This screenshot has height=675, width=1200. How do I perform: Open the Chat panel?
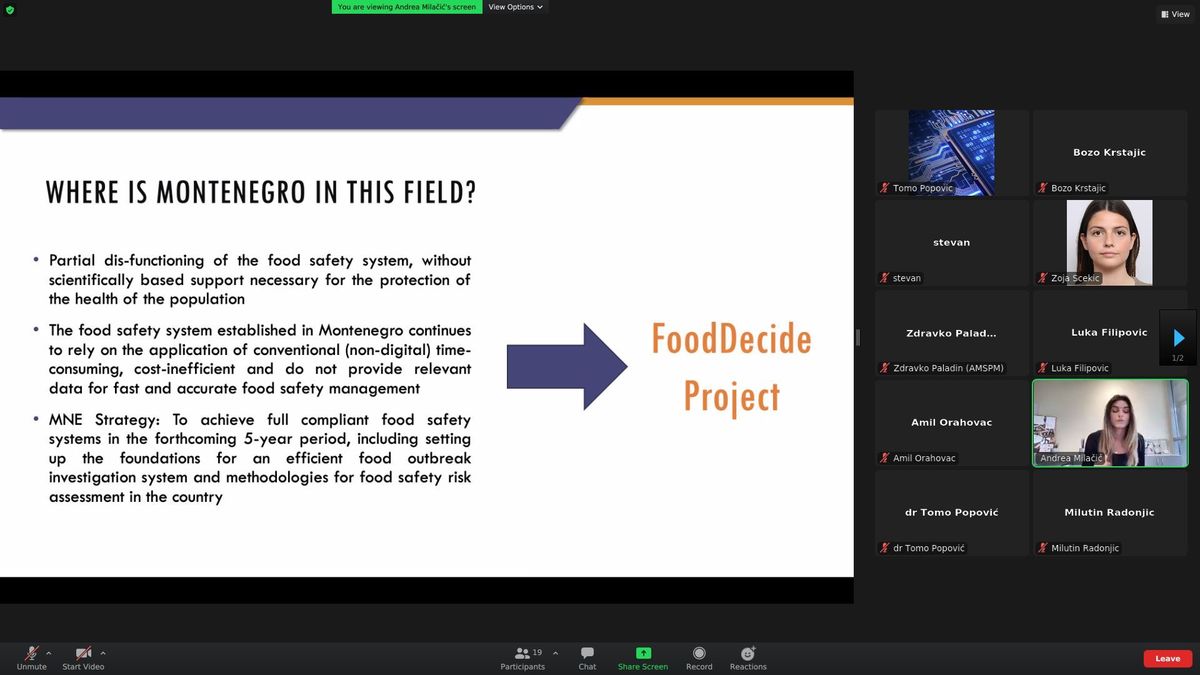[x=587, y=657]
